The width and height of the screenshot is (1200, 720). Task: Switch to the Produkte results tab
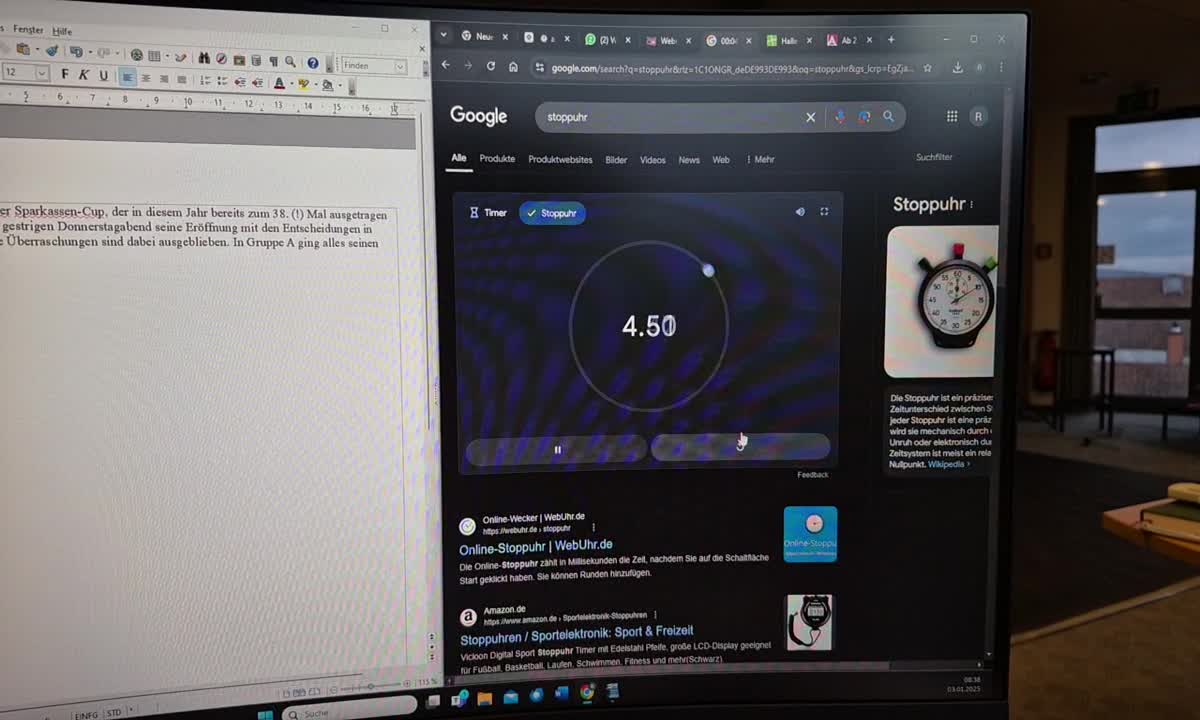coord(497,159)
